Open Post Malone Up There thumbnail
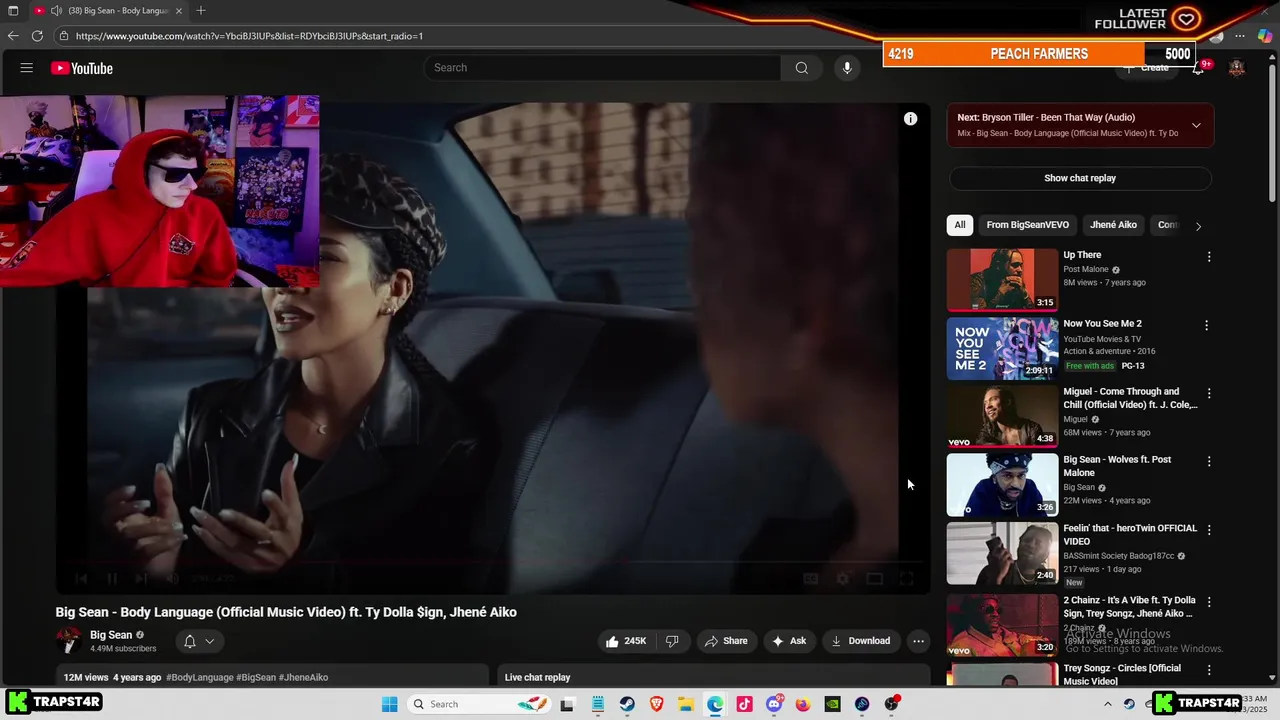The image size is (1280, 720). (1002, 280)
